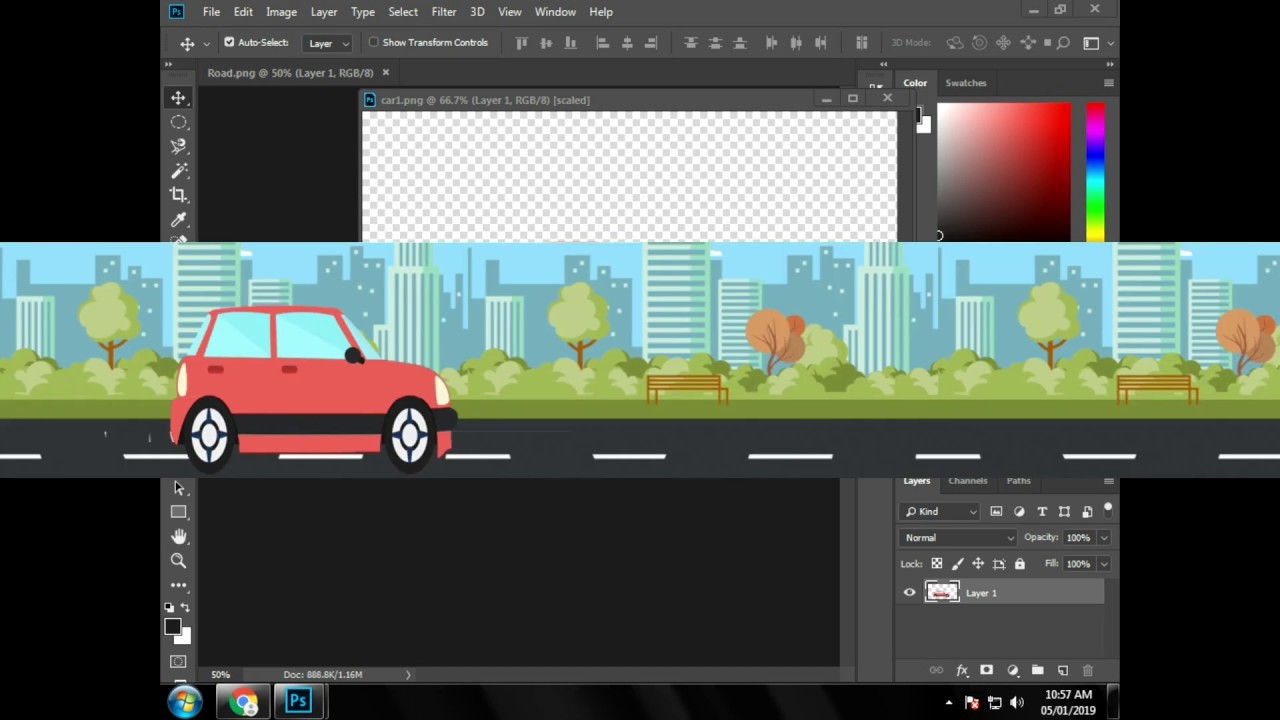This screenshot has width=1280, height=720.
Task: Create a new layer group
Action: pos(1037,670)
